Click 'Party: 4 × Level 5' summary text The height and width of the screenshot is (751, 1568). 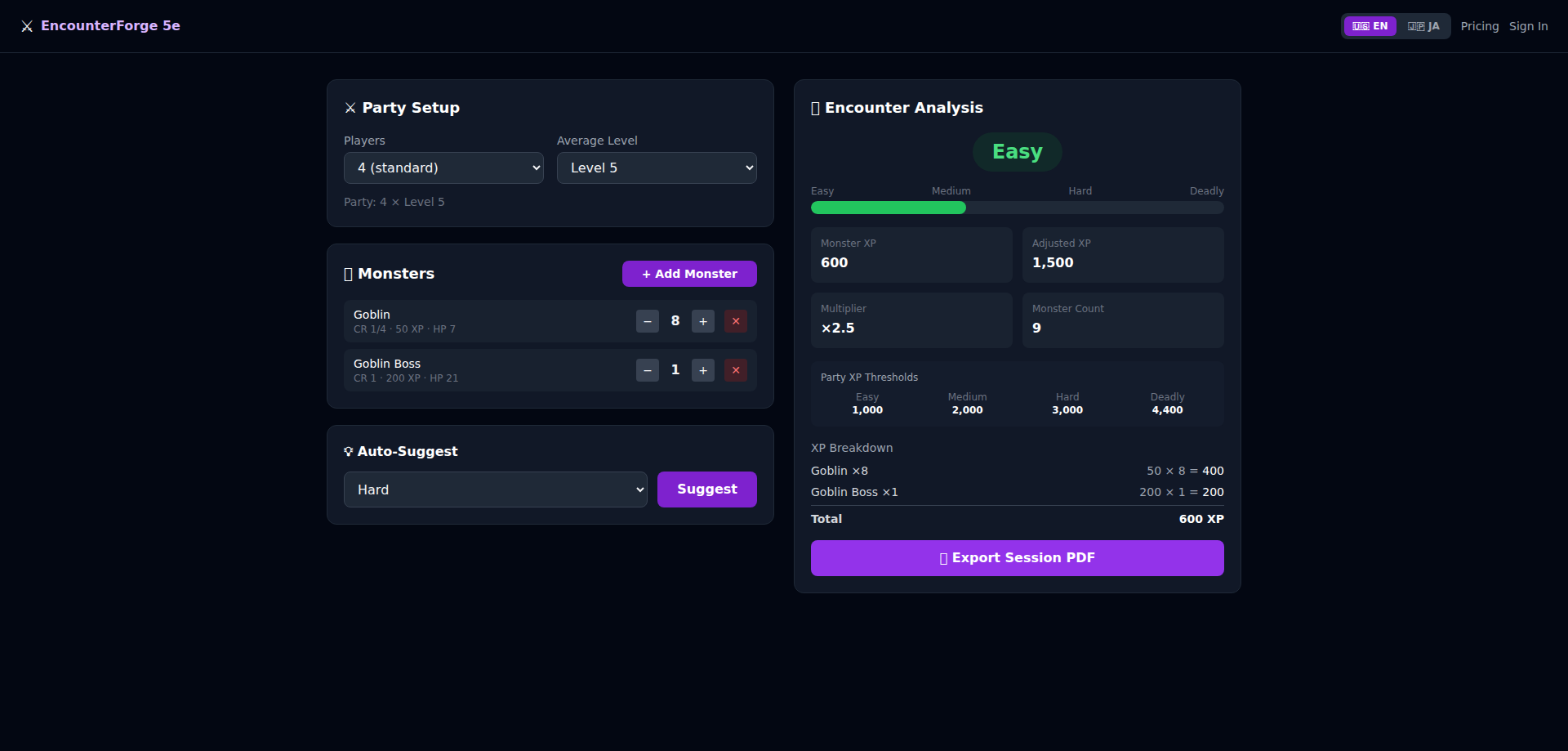[394, 202]
